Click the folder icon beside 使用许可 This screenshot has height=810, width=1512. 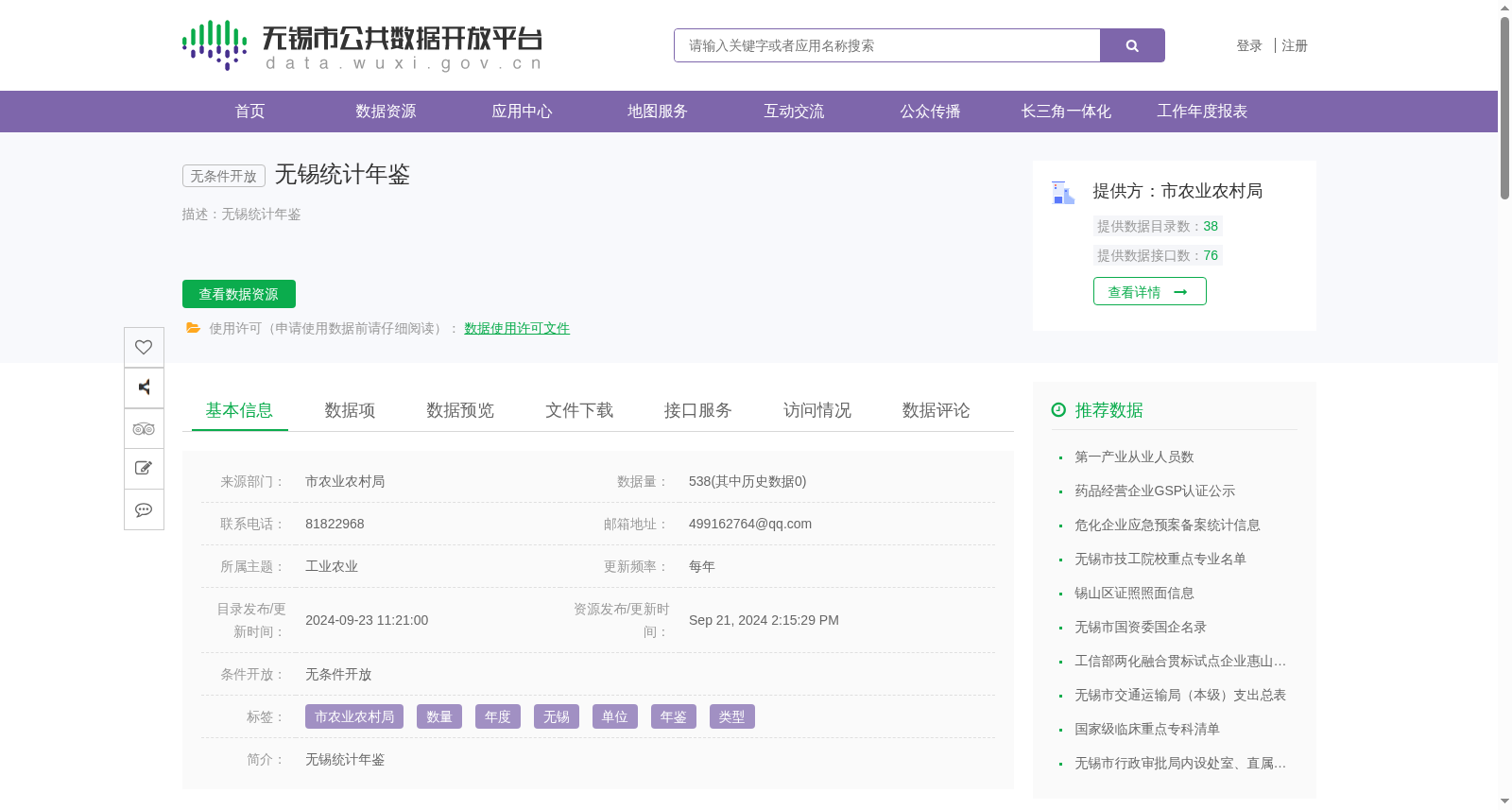[193, 328]
